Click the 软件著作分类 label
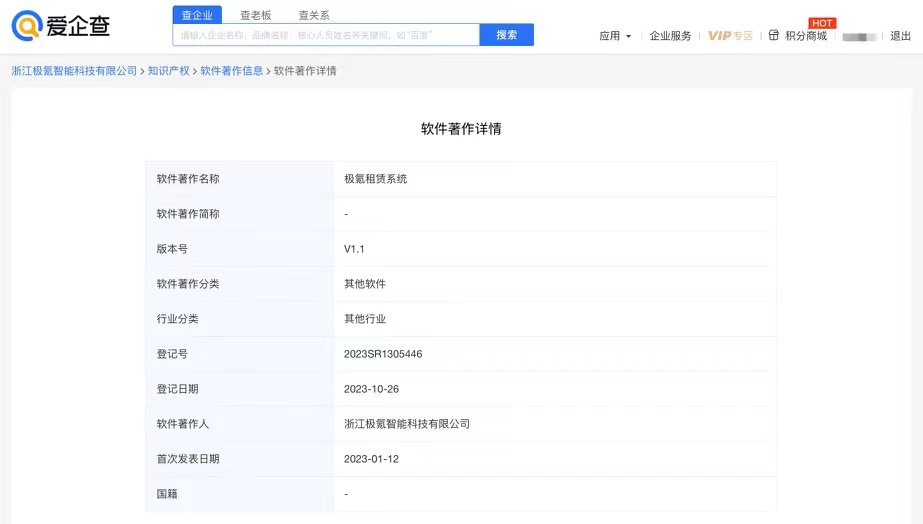 click(x=188, y=284)
